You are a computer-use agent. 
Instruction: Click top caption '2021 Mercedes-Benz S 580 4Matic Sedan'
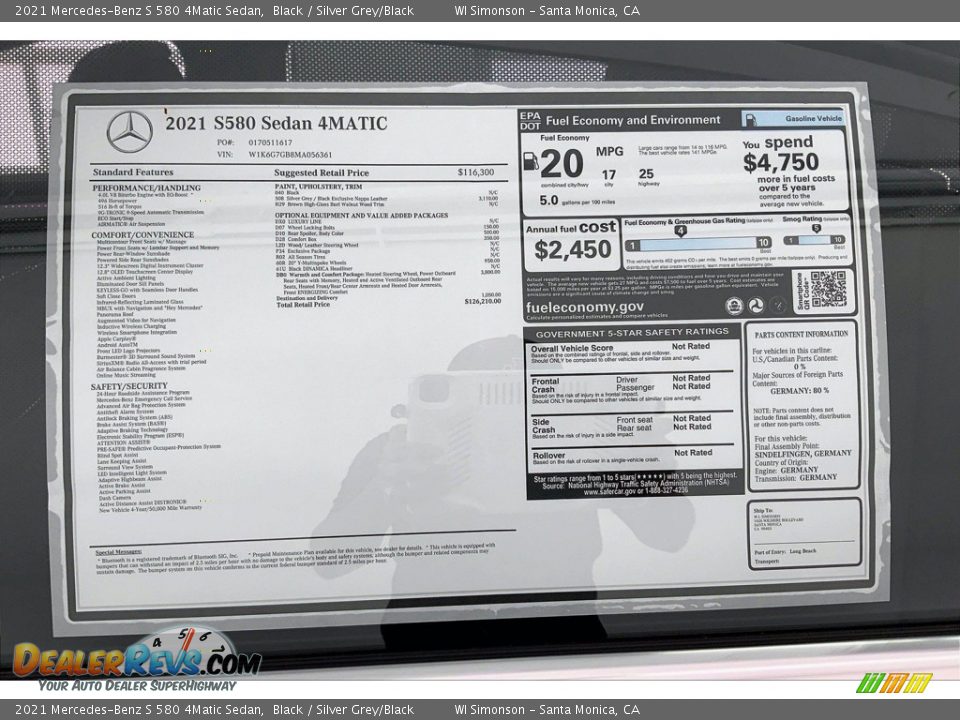140,10
